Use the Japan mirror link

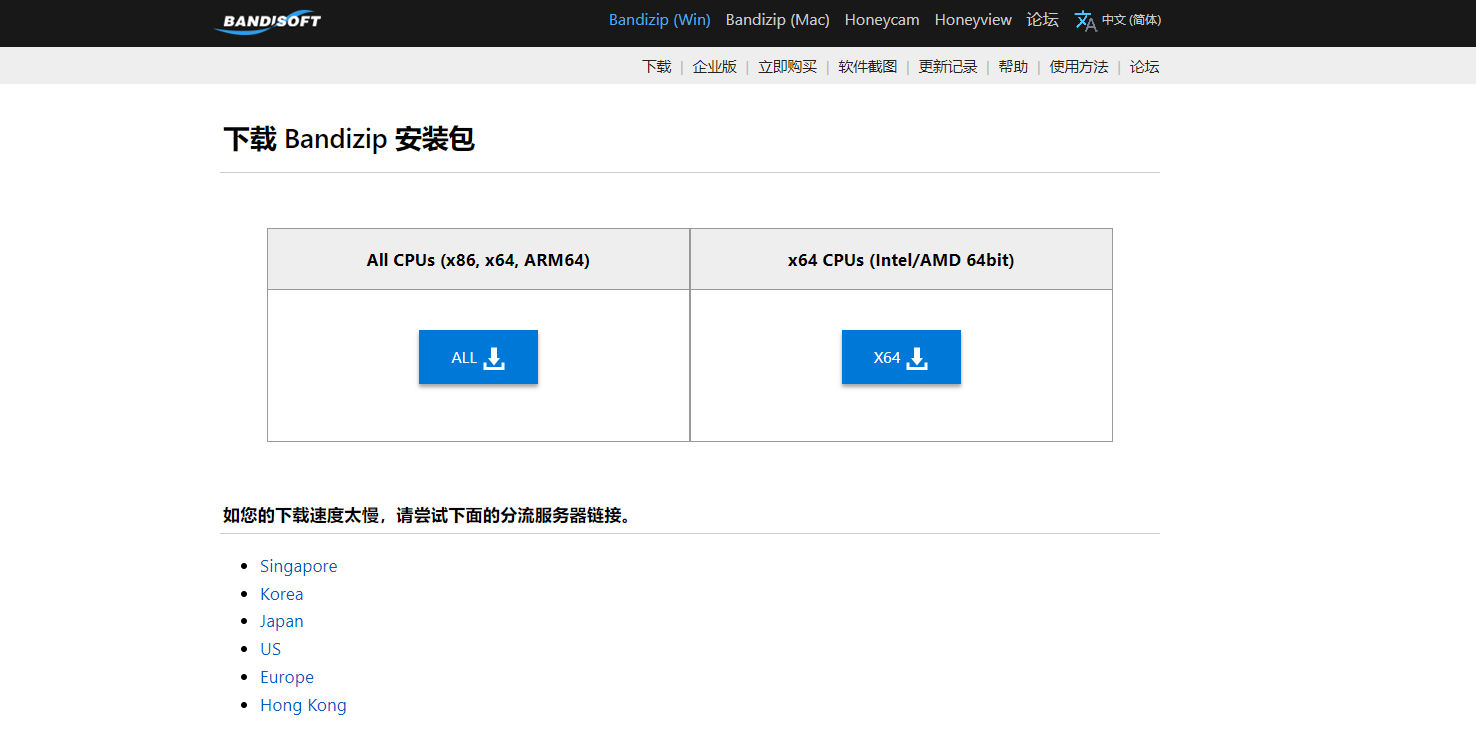click(282, 621)
